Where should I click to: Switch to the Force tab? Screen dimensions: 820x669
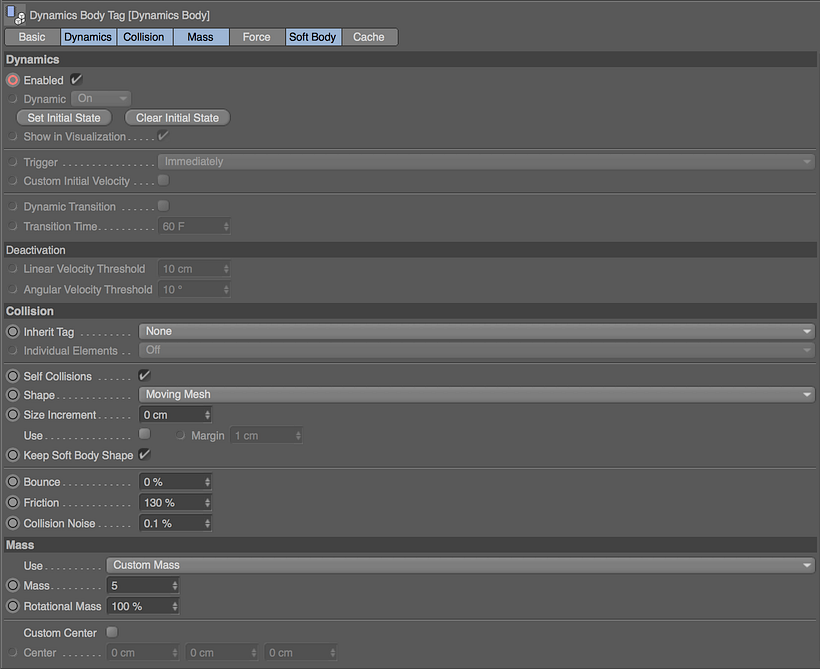click(x=256, y=37)
